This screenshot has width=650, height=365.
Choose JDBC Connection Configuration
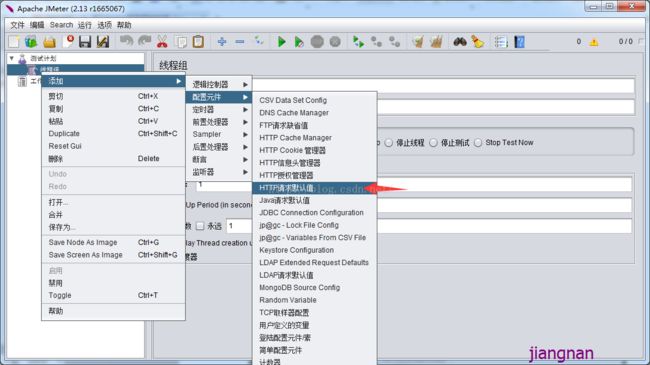314,212
